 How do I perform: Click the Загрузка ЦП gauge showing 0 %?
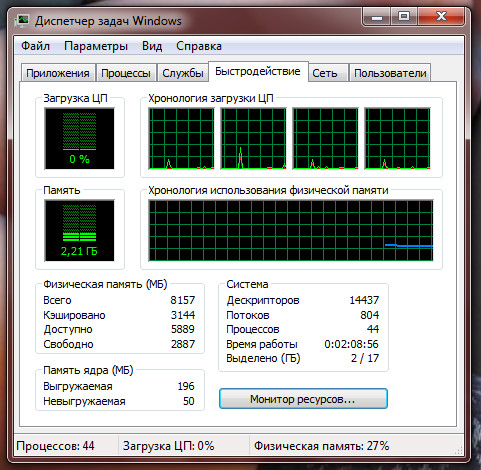[80, 138]
